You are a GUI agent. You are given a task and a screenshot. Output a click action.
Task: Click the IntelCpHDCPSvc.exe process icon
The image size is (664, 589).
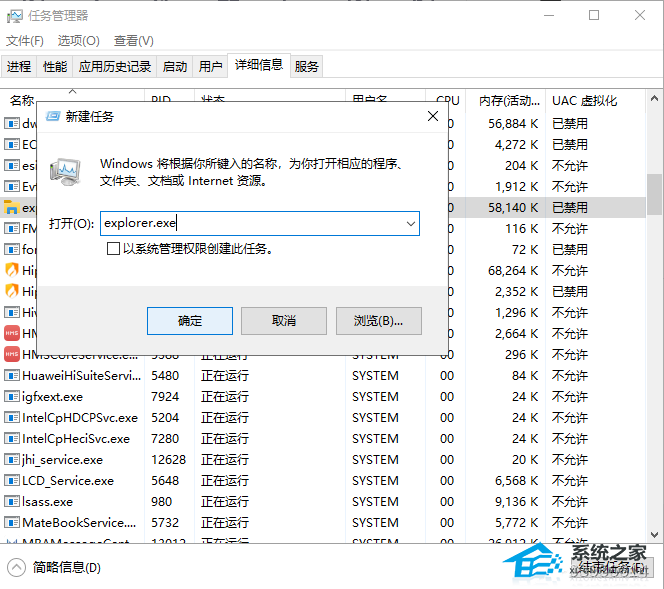[12, 417]
